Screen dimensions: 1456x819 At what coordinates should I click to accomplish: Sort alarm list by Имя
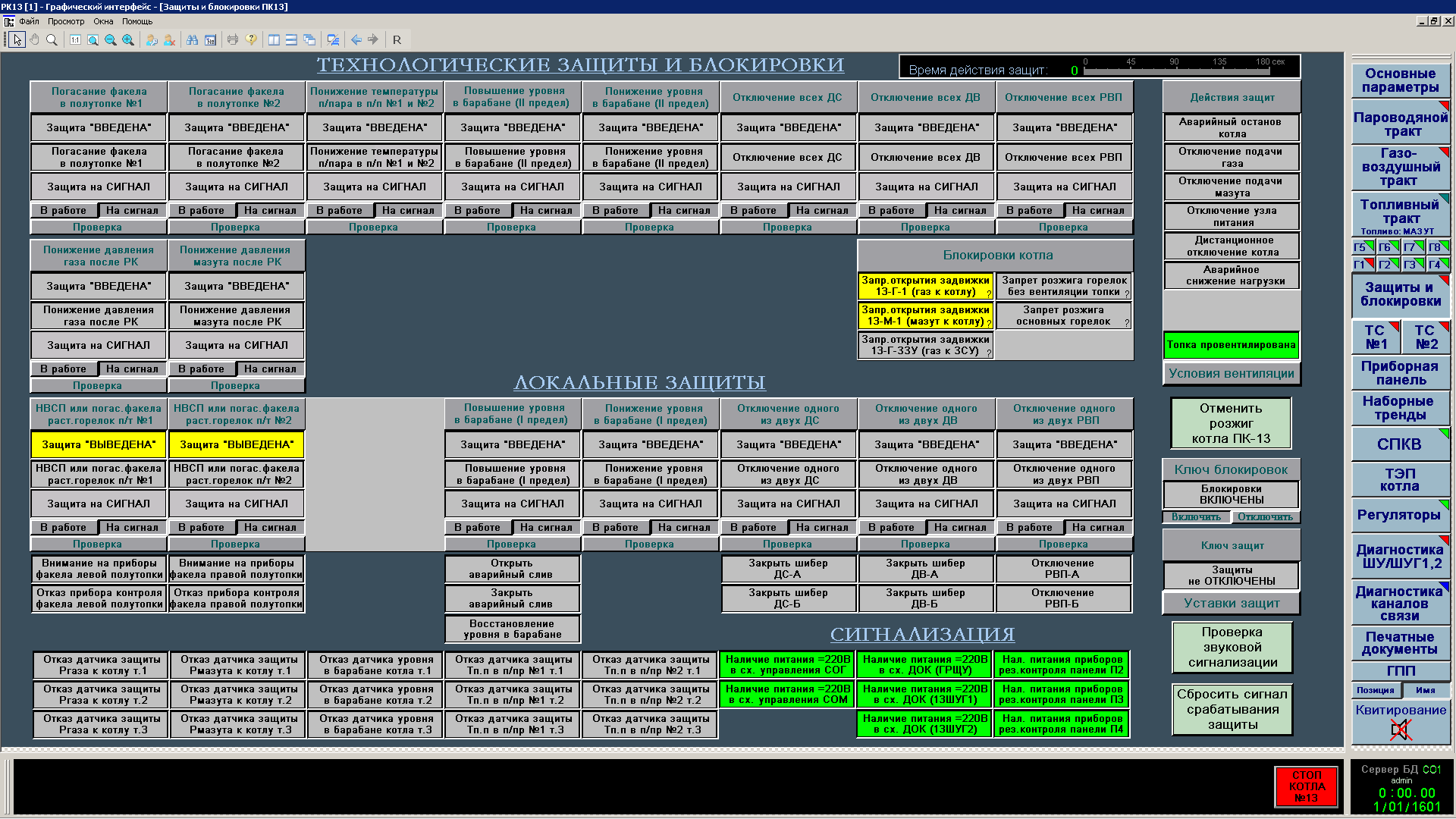(x=1426, y=690)
